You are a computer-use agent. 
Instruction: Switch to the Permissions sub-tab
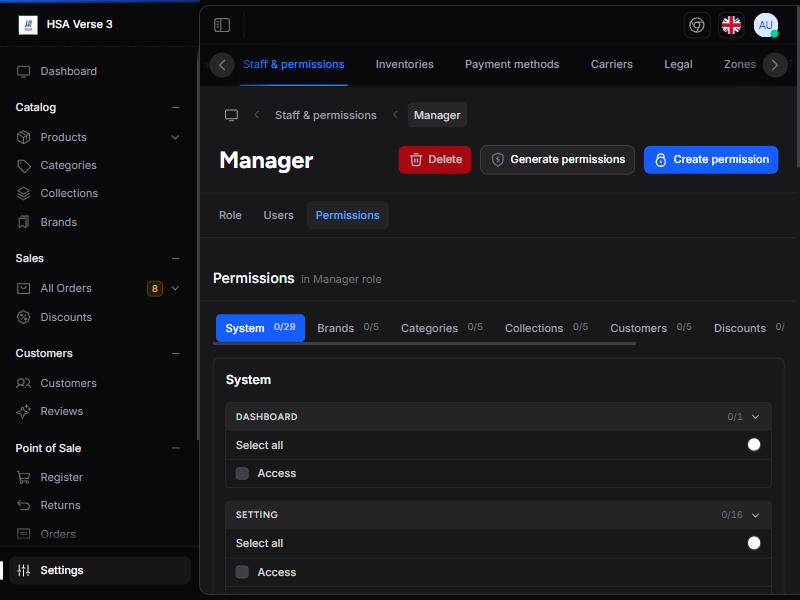[347, 215]
